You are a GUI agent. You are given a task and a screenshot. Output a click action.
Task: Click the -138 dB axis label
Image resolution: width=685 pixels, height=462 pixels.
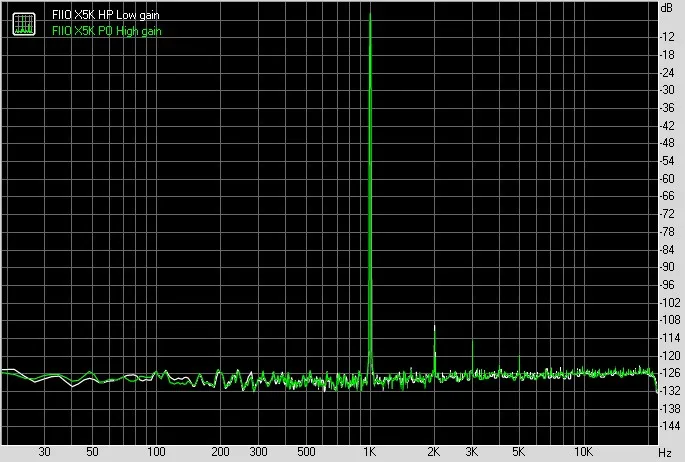[669, 409]
